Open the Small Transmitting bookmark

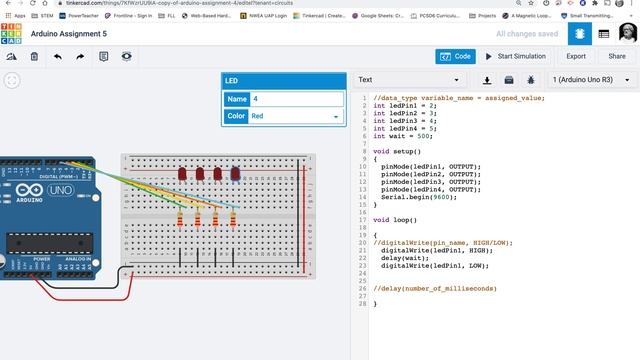[x=587, y=16]
